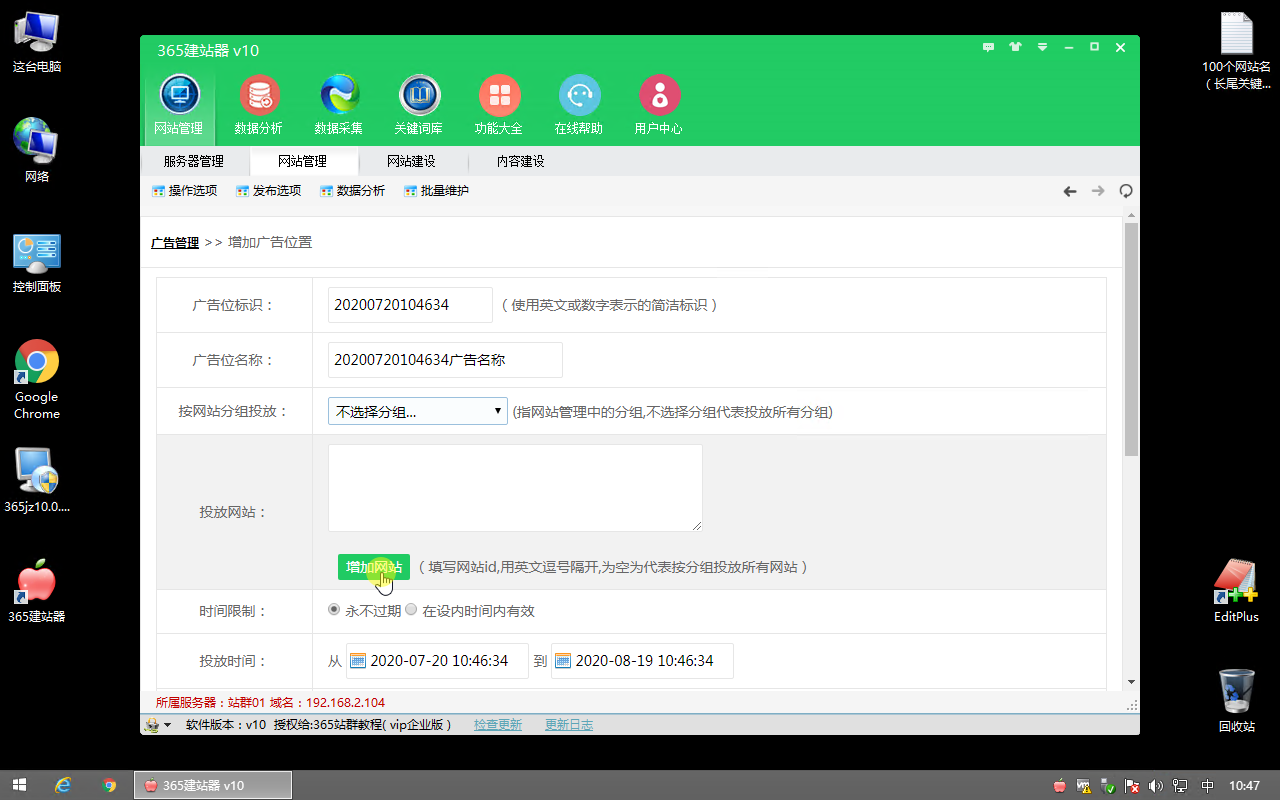This screenshot has width=1280, height=800.
Task: Switch to the 网站建设 tab
Action: coord(411,161)
